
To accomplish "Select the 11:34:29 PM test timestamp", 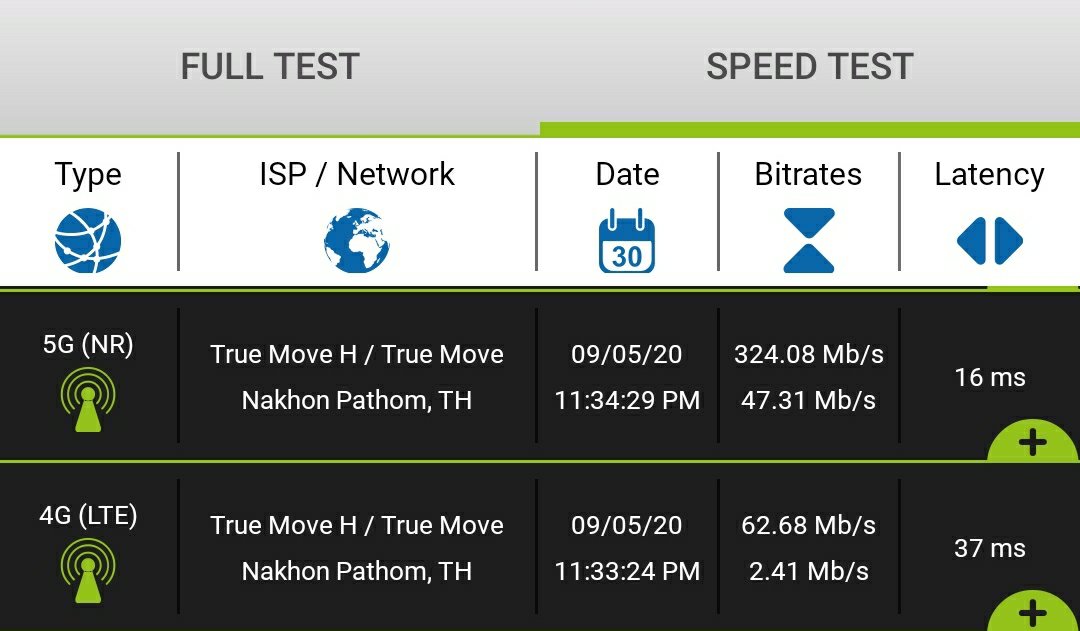I will click(x=627, y=401).
